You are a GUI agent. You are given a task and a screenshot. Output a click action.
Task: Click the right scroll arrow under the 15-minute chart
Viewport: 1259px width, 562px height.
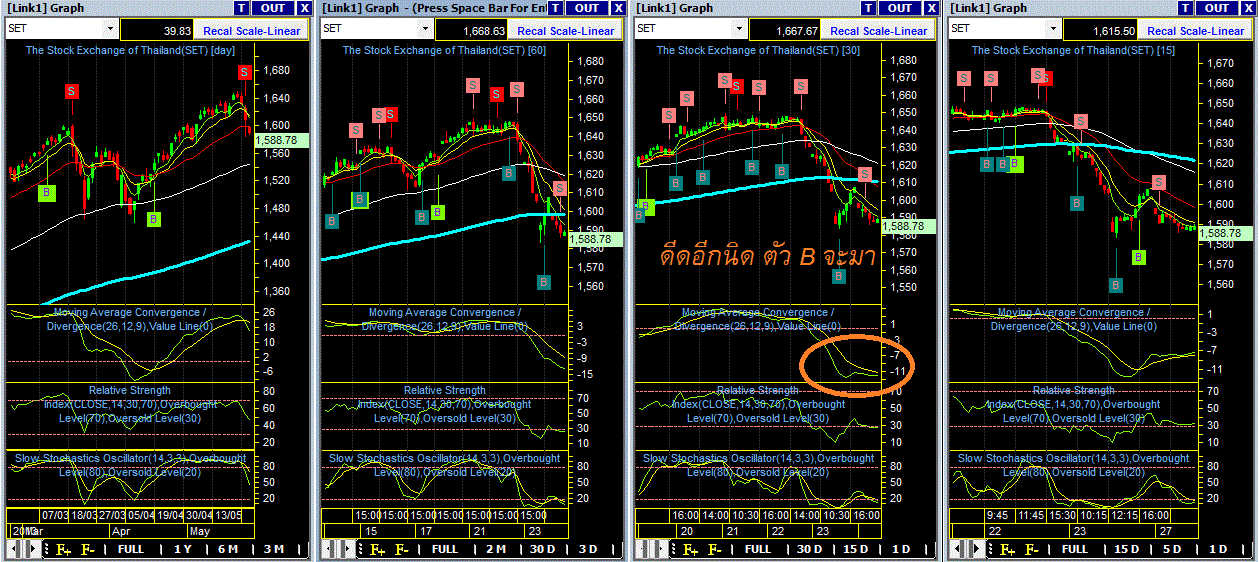pos(978,549)
